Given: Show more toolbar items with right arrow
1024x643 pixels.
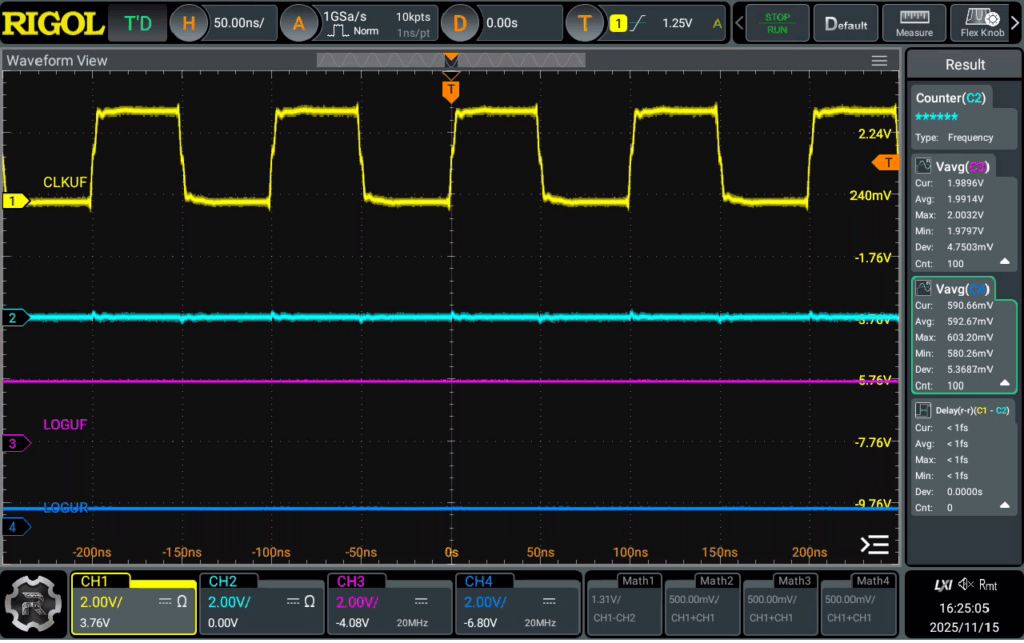Looking at the screenshot, I should point(1016,24).
